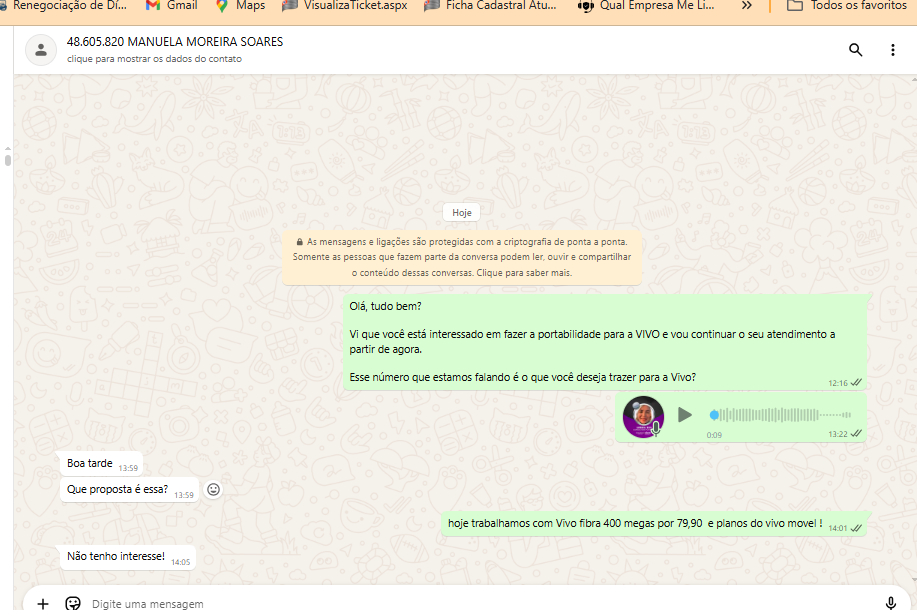Click 'clique para mostrar os dados do contato'
The width and height of the screenshot is (917, 610).
pyautogui.click(x=154, y=58)
